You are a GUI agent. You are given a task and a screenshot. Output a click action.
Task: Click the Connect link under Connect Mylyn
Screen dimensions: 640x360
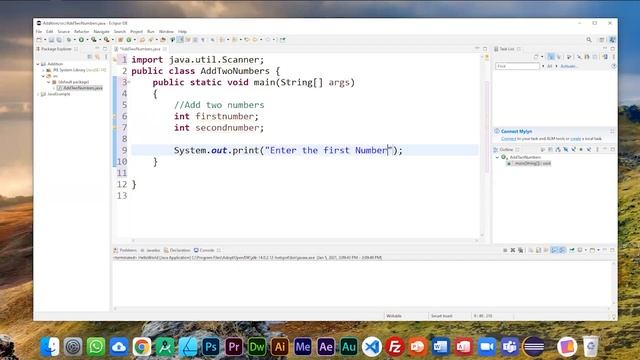509,139
